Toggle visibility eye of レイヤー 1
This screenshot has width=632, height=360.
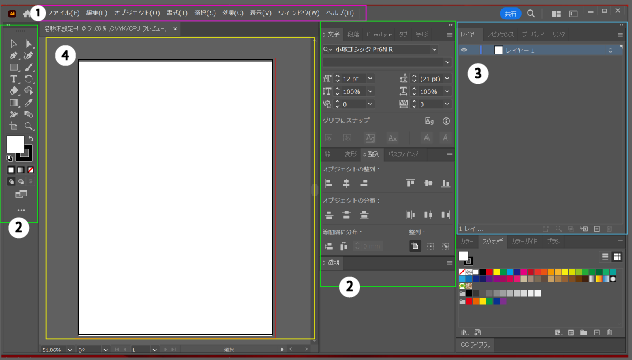coord(464,50)
